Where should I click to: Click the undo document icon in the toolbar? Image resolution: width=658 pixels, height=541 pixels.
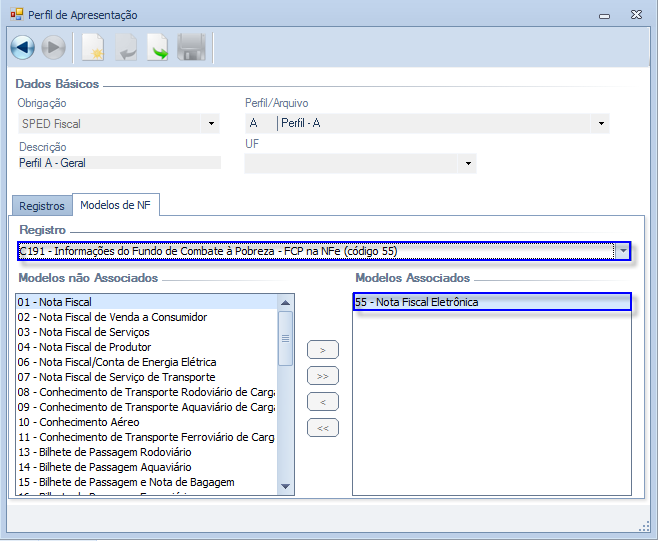[125, 47]
